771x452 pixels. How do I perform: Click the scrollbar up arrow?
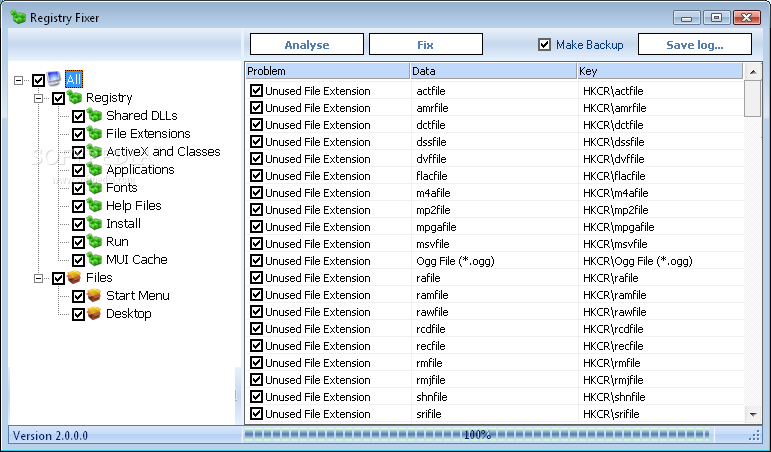[x=753, y=72]
